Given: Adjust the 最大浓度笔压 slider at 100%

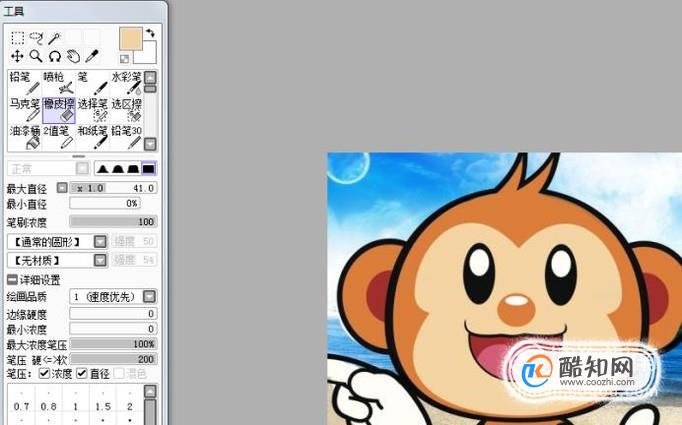Looking at the screenshot, I should pos(113,344).
